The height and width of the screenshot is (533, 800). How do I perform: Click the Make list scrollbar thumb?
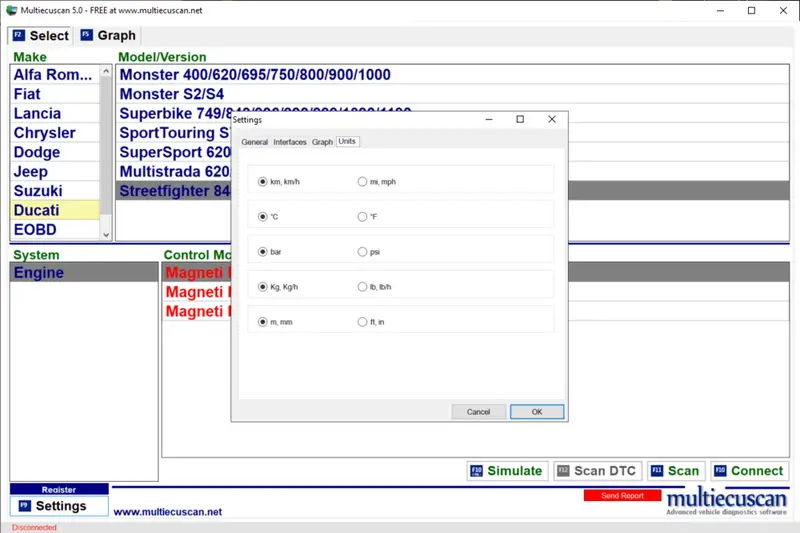106,145
